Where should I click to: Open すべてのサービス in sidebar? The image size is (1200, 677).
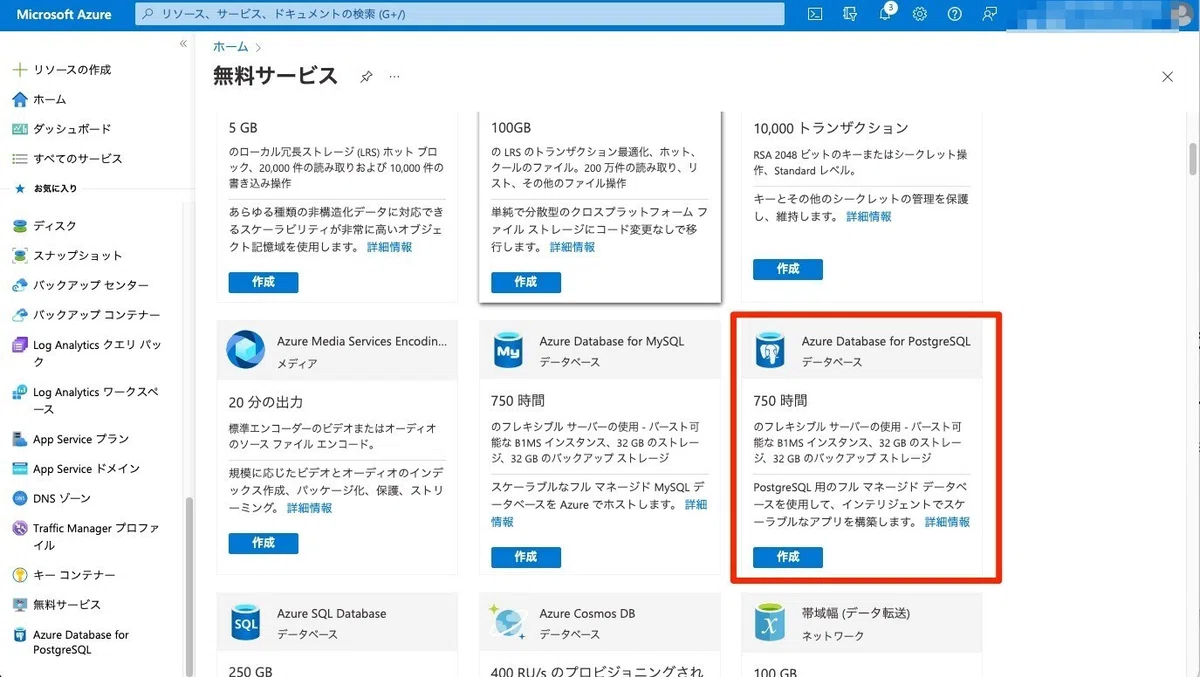click(x=77, y=158)
